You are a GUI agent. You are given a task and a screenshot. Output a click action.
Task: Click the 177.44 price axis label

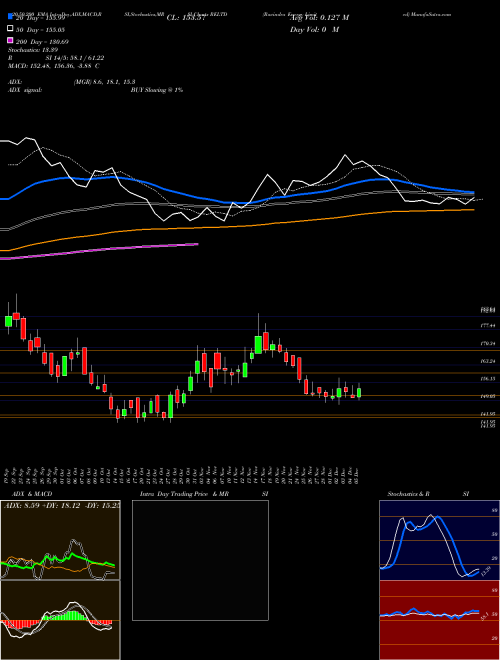tap(488, 326)
